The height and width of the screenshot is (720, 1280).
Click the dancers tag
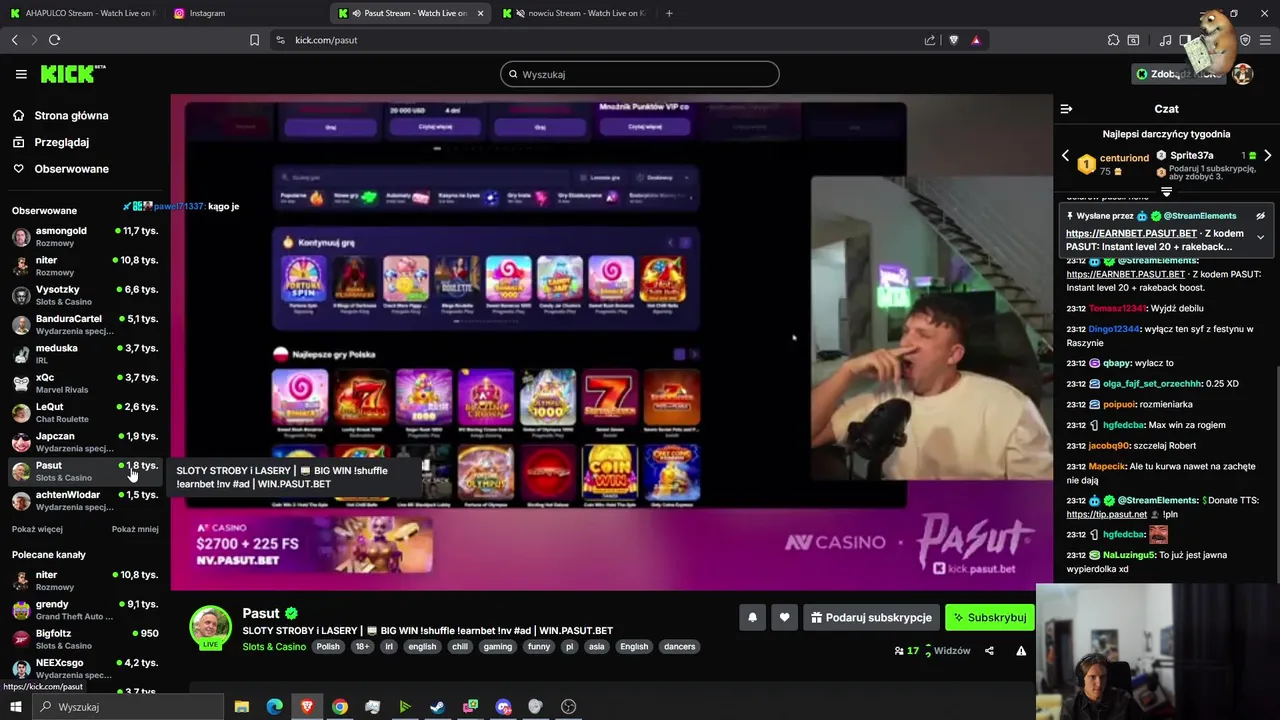tap(679, 647)
